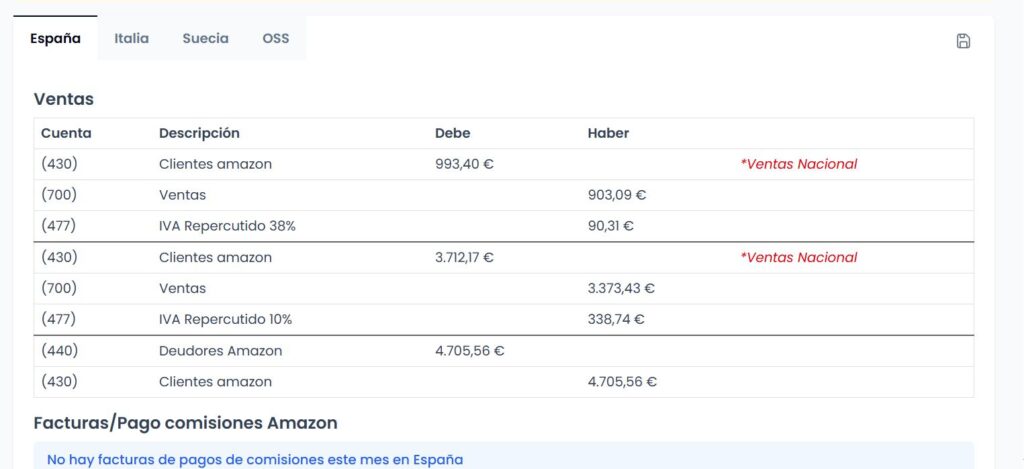Click the Ventas section heading
Screen dimensions: 1024x469
tap(64, 99)
